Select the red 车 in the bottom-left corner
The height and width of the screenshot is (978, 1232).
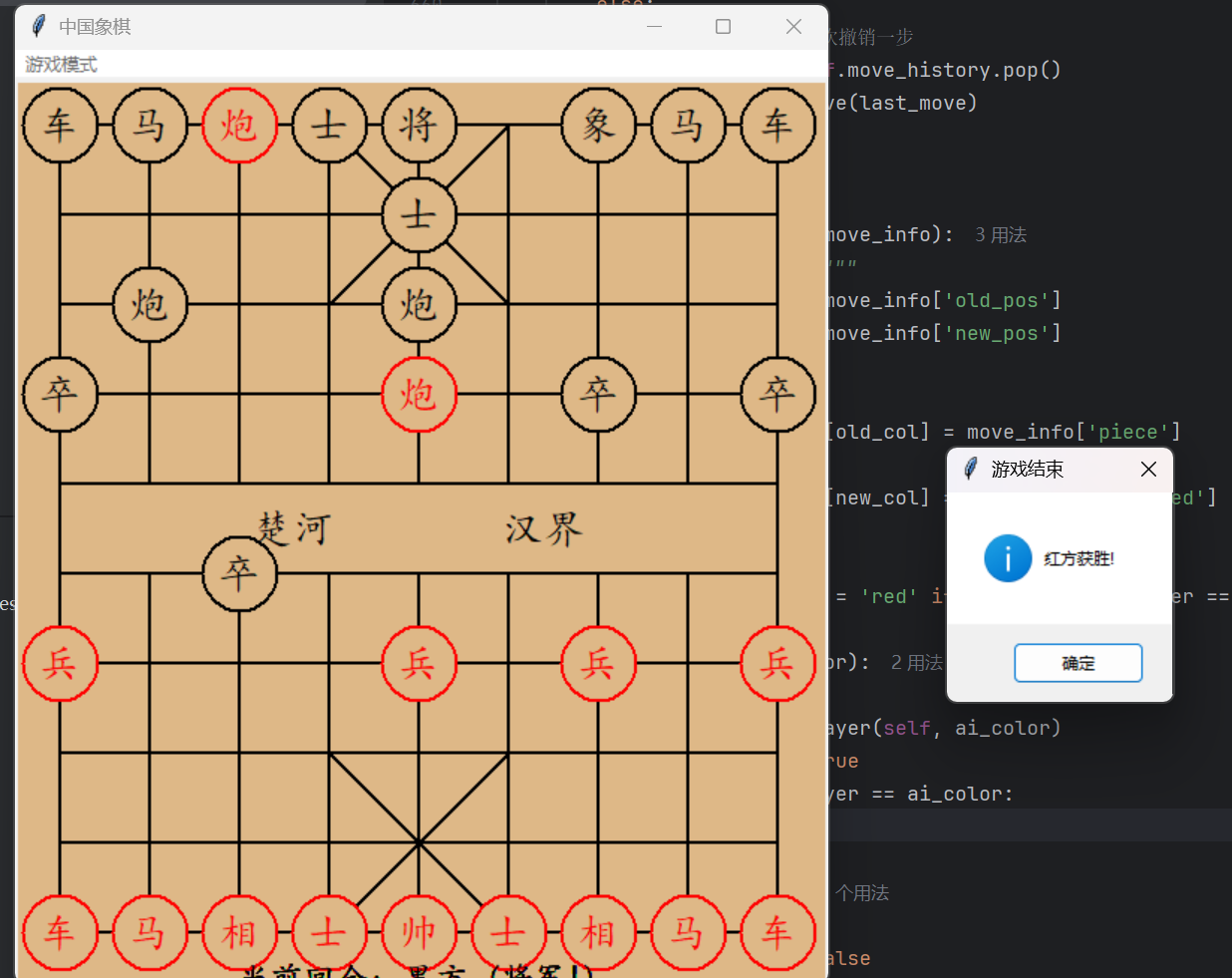(60, 933)
